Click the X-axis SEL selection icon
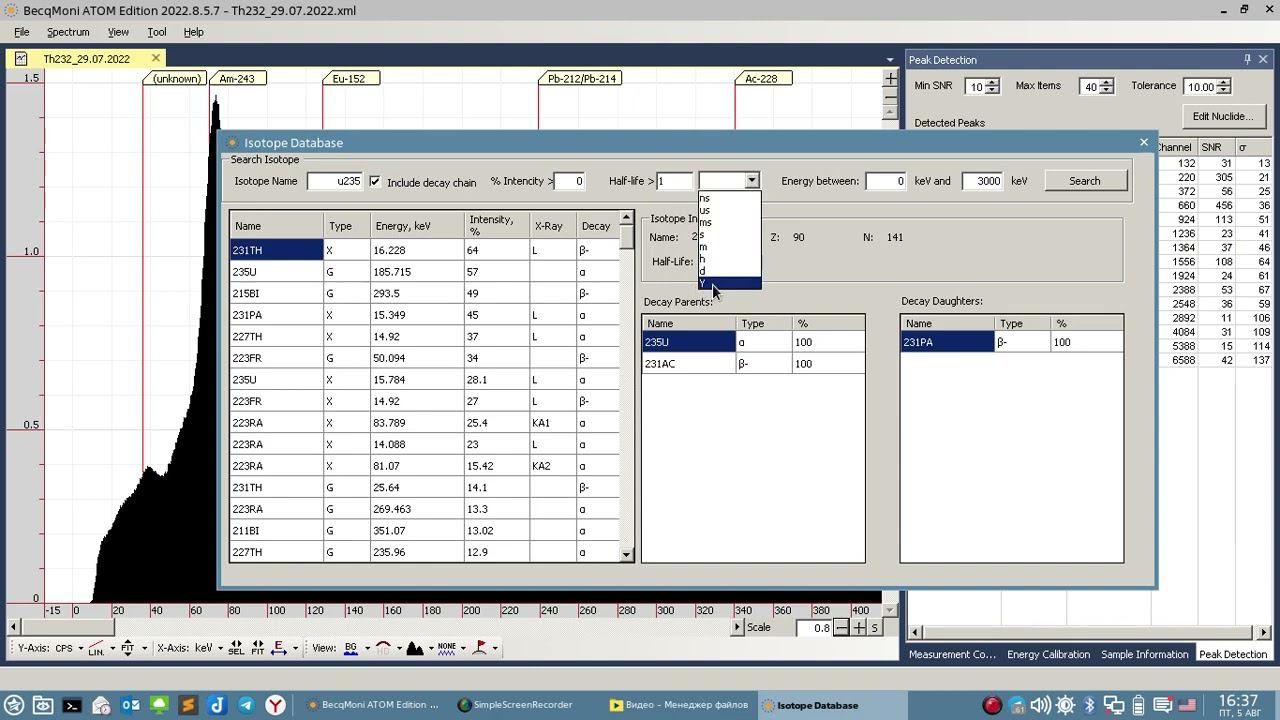 [x=236, y=648]
